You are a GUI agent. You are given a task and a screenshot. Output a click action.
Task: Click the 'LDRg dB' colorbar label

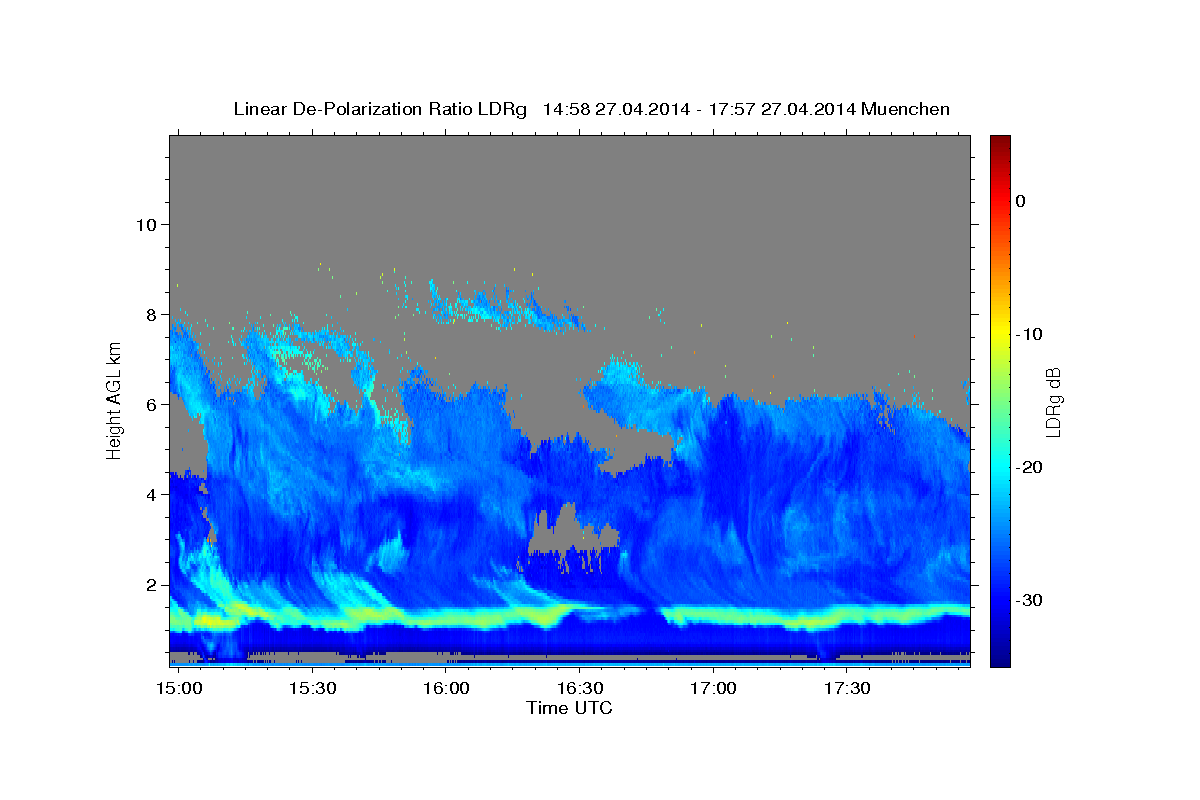[1053, 402]
